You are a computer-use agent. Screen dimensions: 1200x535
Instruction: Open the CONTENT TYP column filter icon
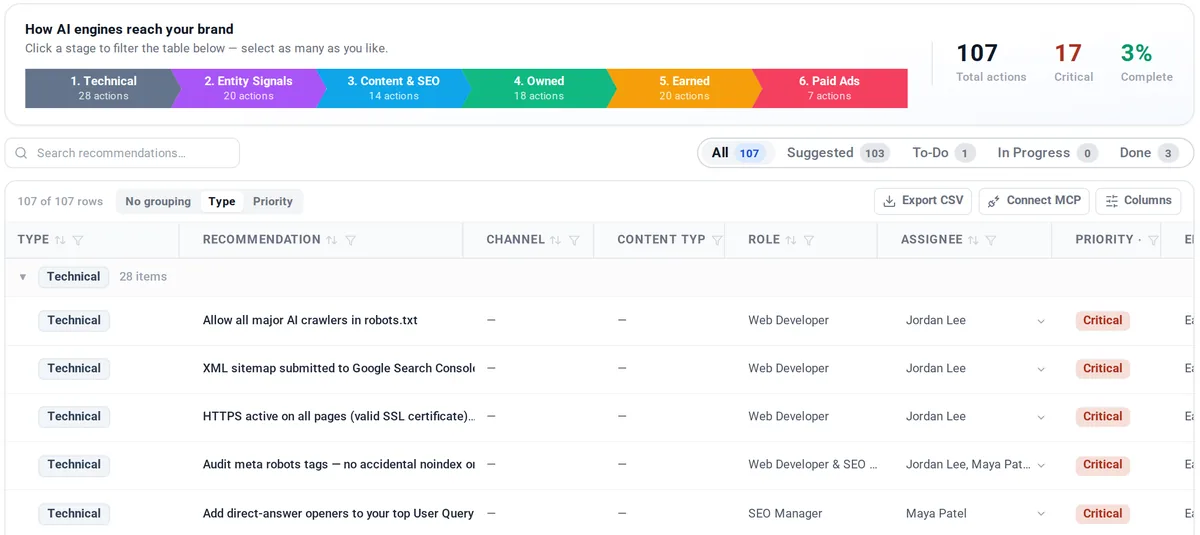[717, 240]
